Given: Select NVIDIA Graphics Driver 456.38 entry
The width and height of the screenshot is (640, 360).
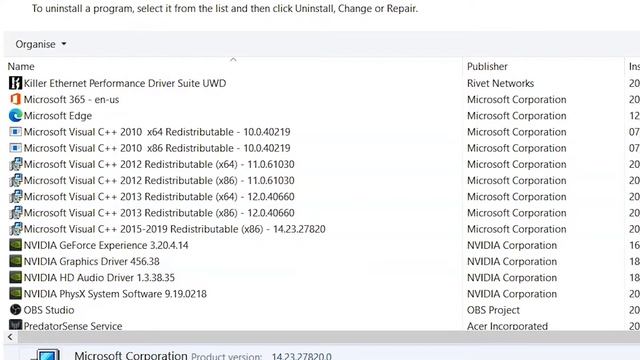Looking at the screenshot, I should point(235,262).
